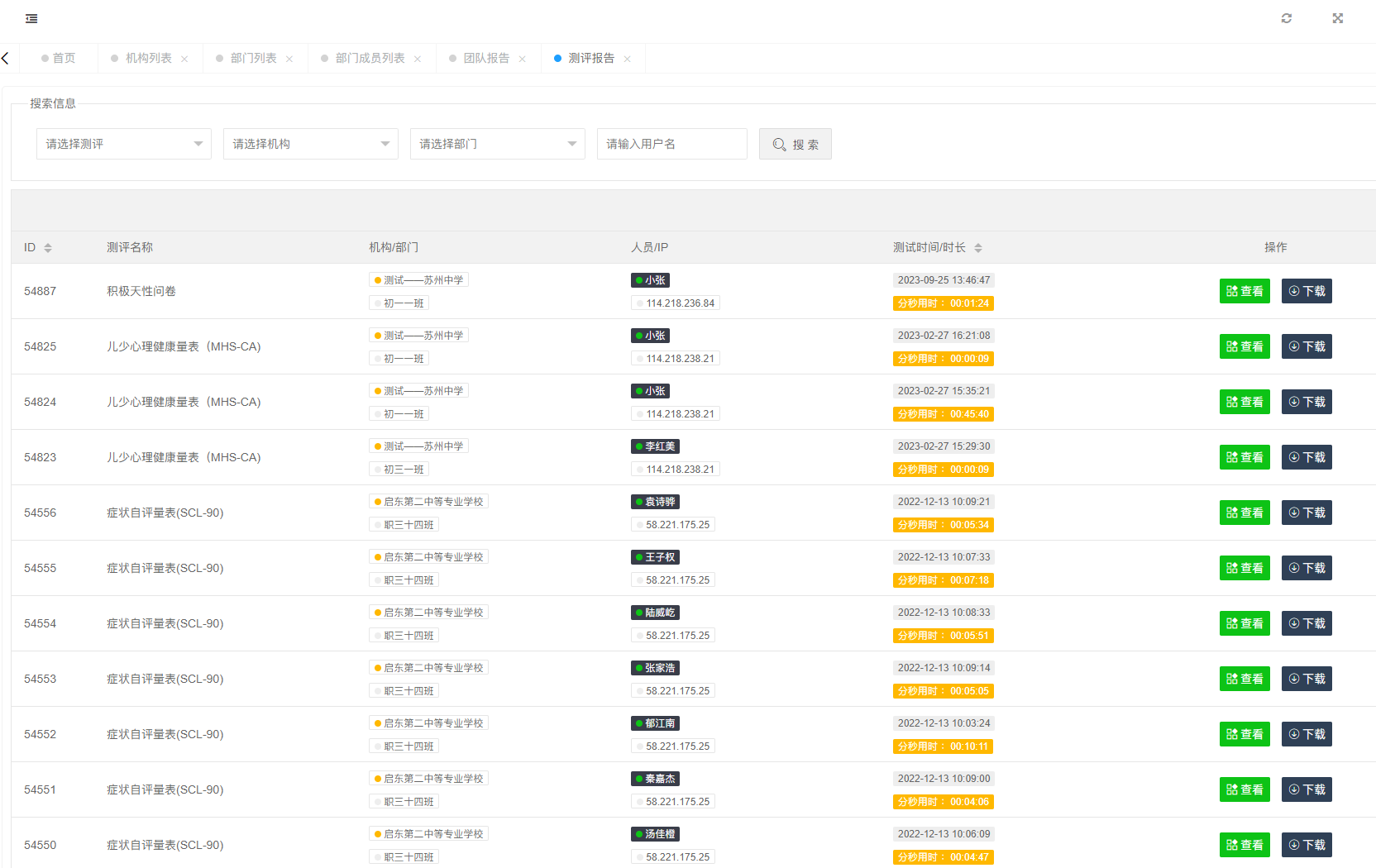Screen dimensions: 1376x868
Task: Focus the 请输入用户名 input field
Action: 672,144
